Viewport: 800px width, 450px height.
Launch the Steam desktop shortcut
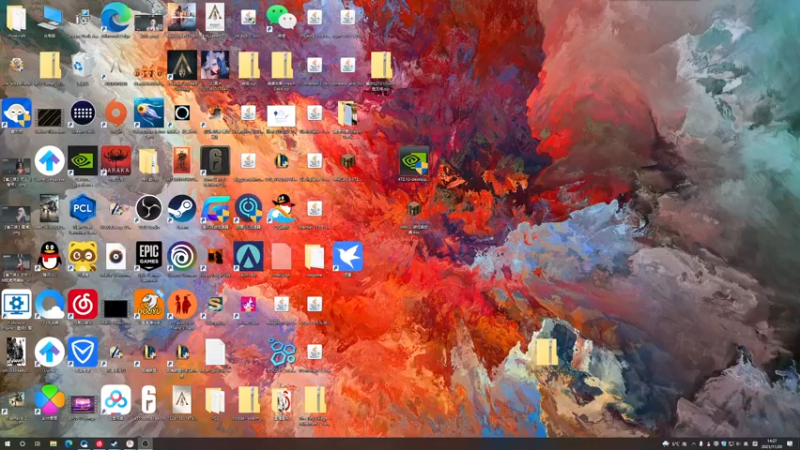(x=182, y=208)
